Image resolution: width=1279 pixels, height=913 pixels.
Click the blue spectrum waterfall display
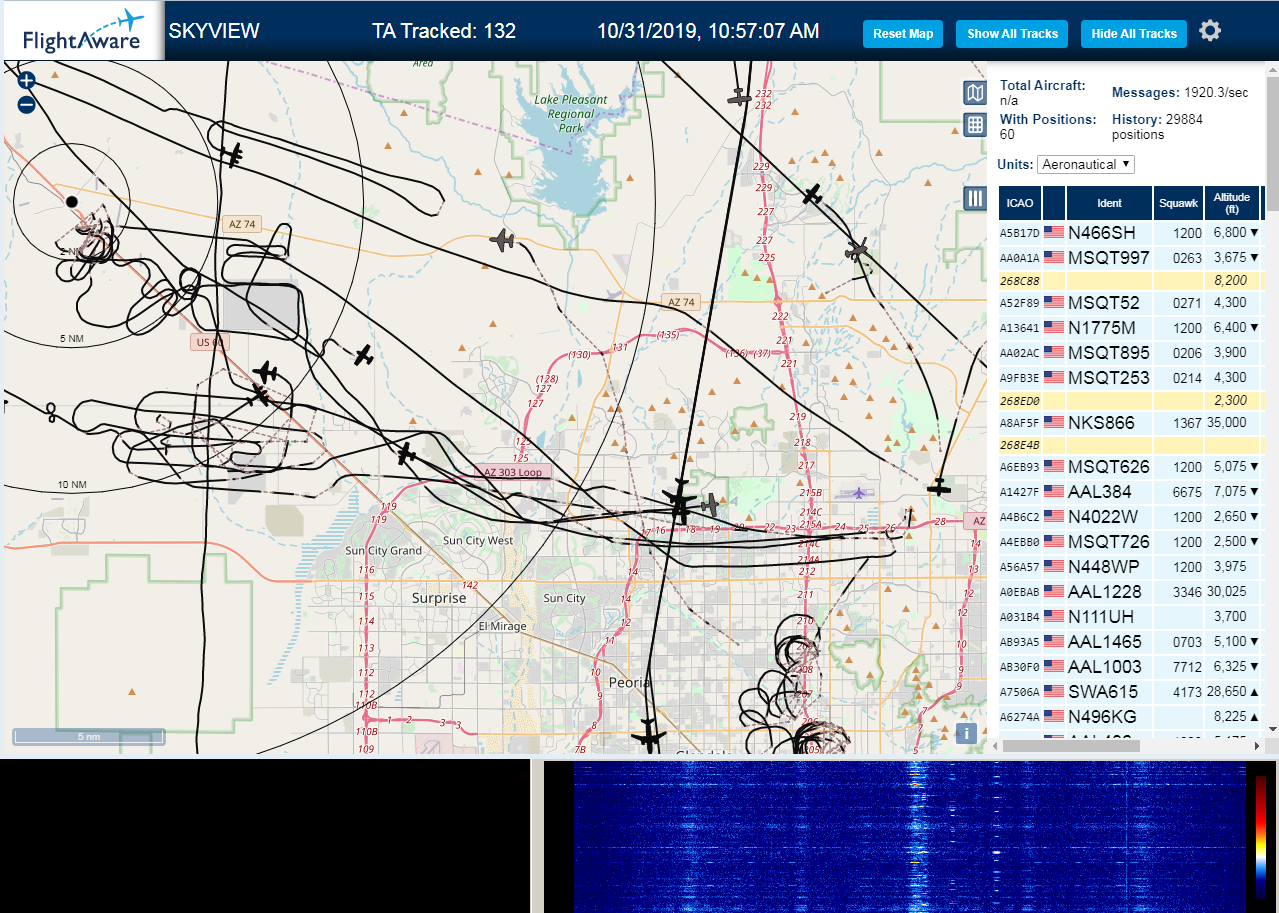click(x=909, y=836)
